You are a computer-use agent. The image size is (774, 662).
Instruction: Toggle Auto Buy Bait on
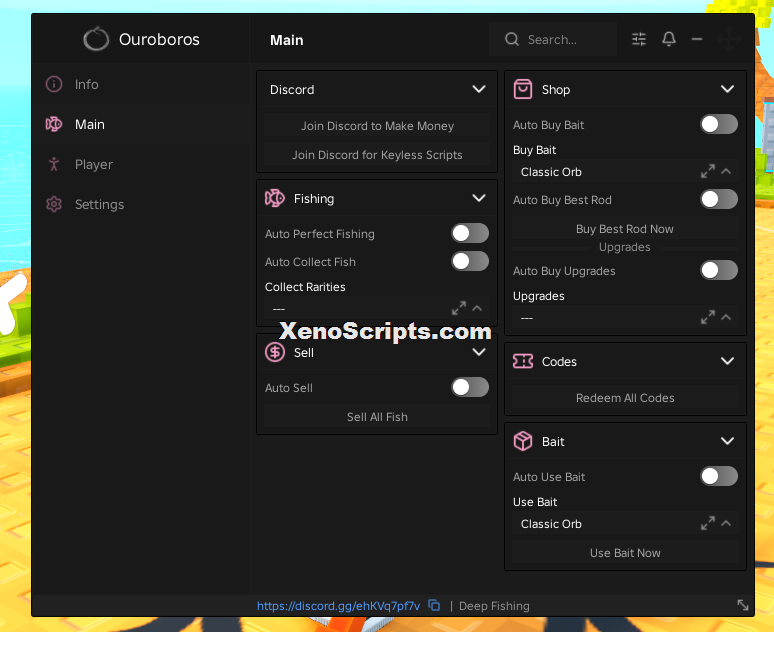pyautogui.click(x=719, y=124)
